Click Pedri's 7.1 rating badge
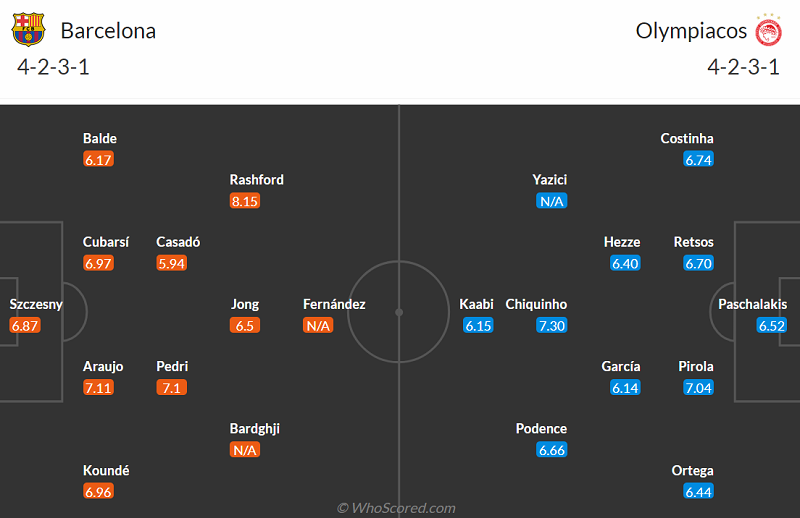 tap(172, 388)
